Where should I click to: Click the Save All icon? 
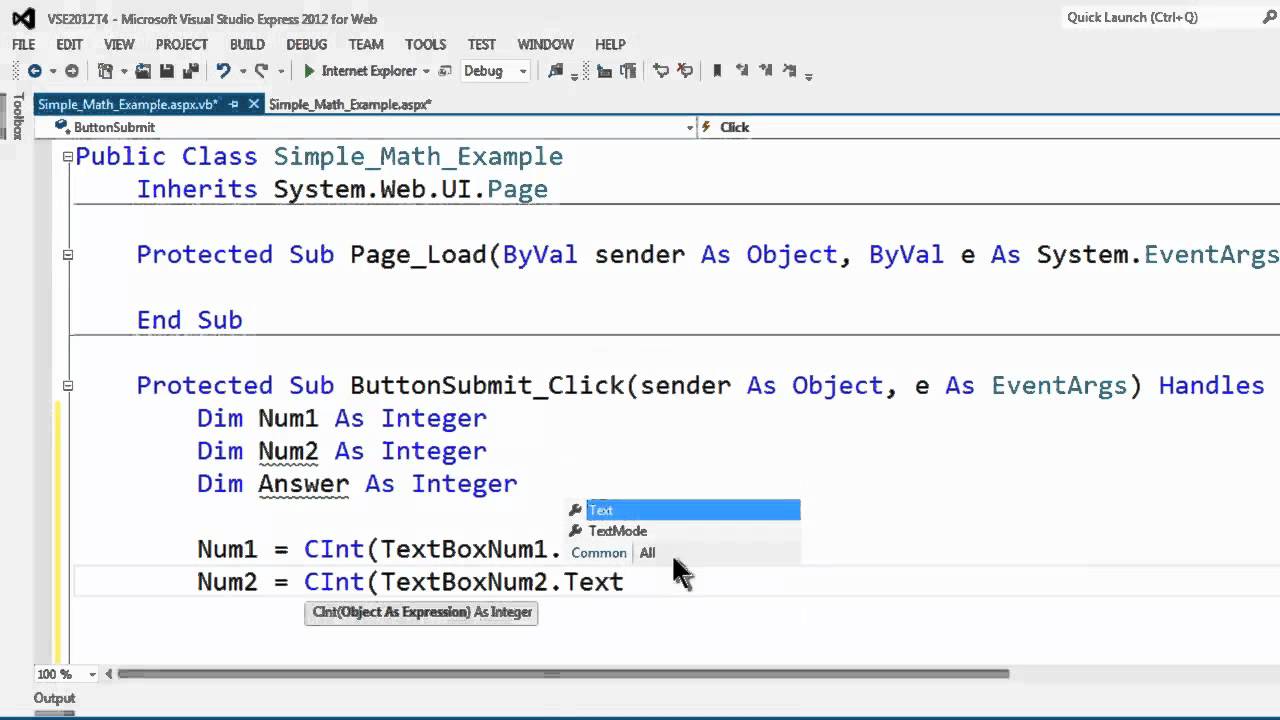(x=190, y=71)
